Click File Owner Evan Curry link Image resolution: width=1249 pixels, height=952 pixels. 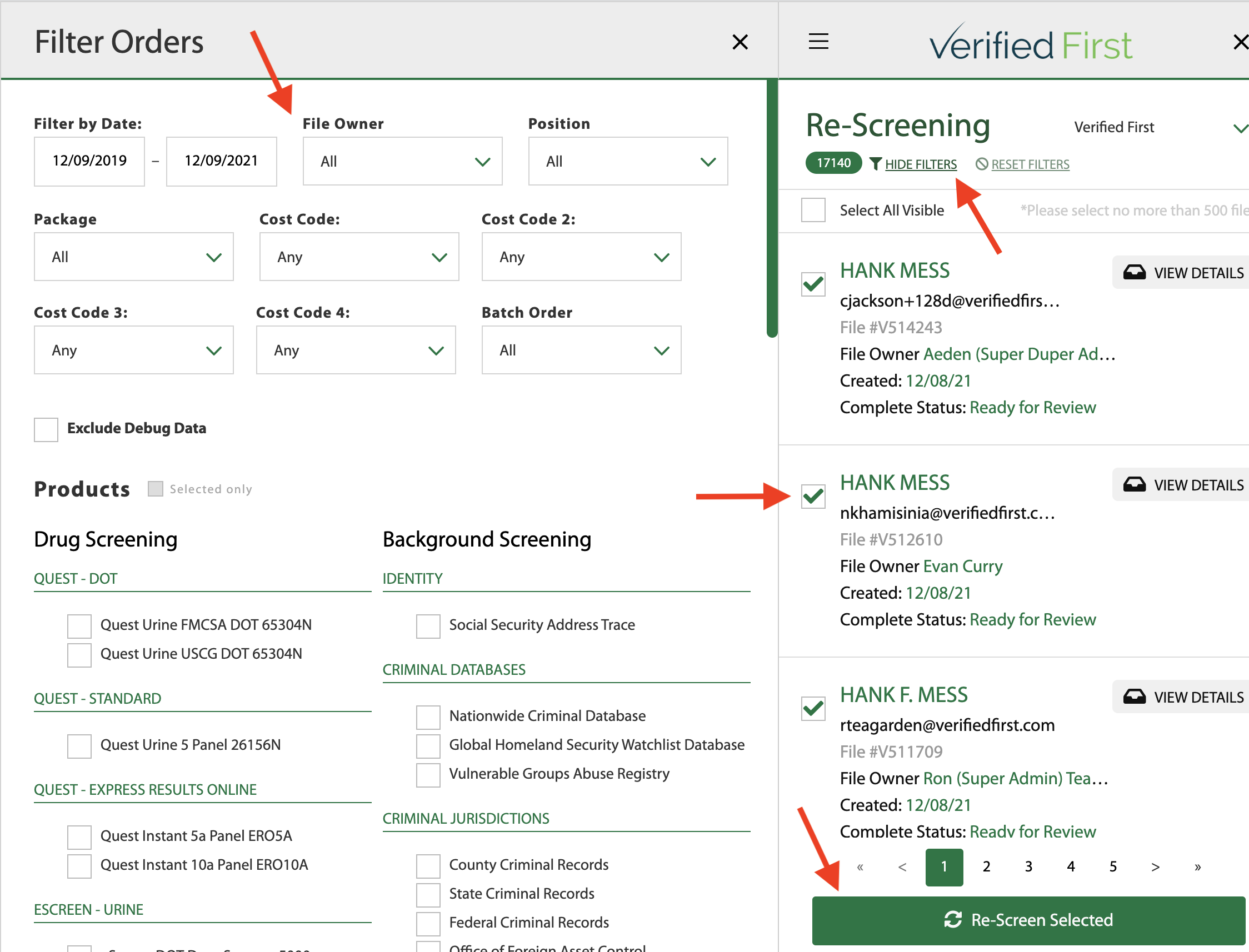tap(963, 566)
